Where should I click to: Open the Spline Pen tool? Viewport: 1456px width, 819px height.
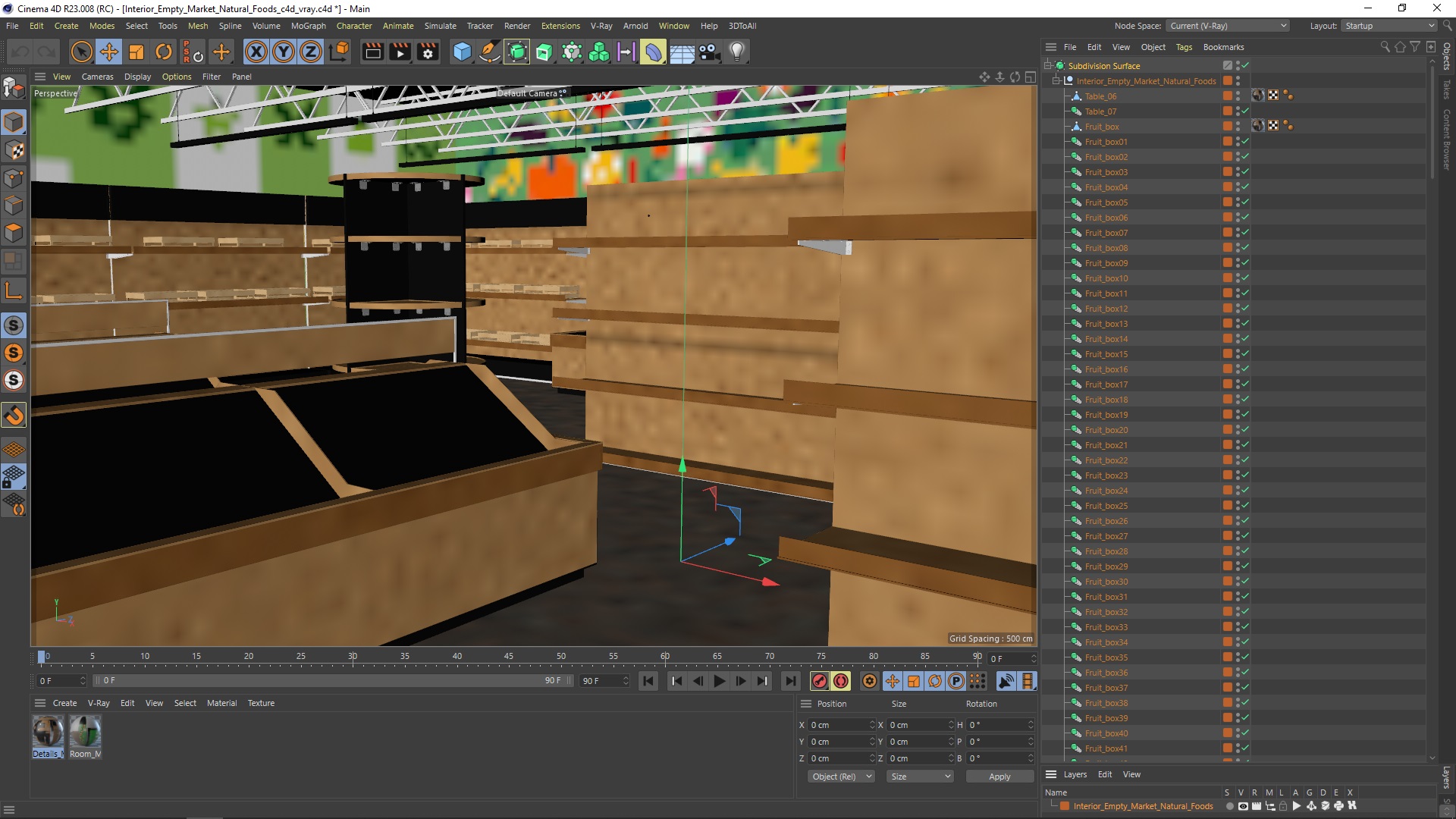490,52
